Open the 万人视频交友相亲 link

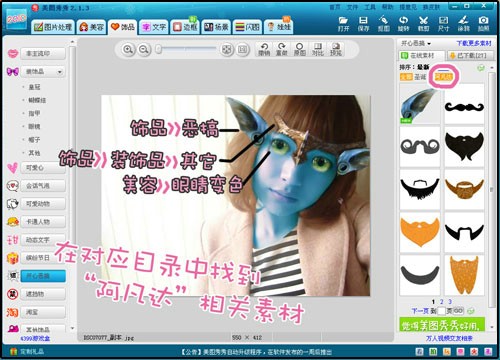(449, 338)
